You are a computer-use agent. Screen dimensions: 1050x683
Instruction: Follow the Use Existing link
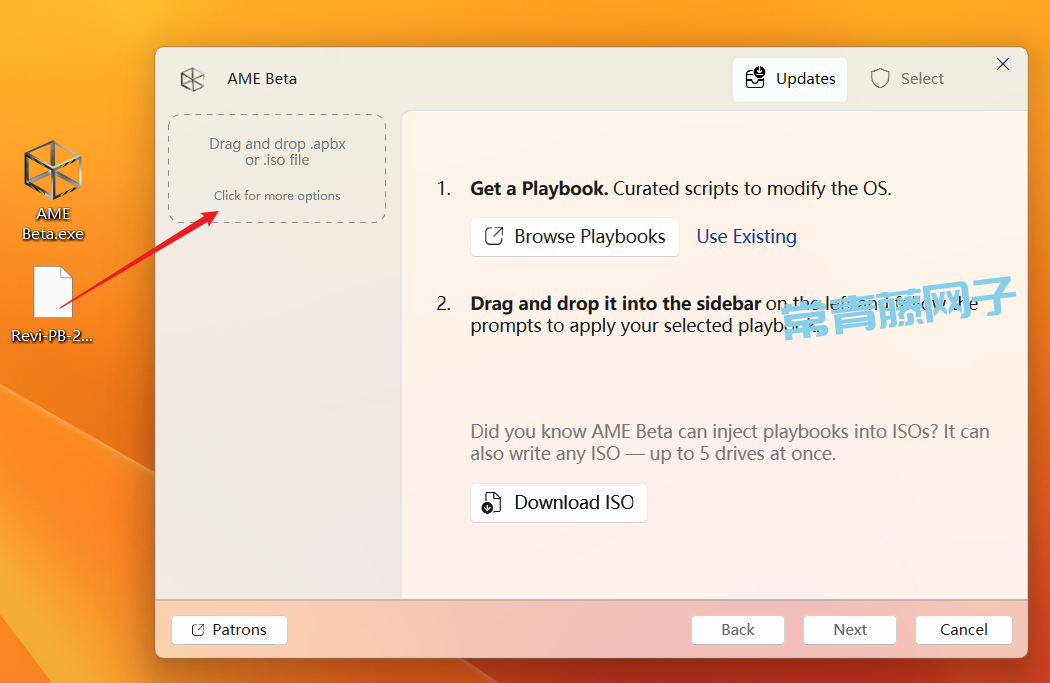[746, 237]
